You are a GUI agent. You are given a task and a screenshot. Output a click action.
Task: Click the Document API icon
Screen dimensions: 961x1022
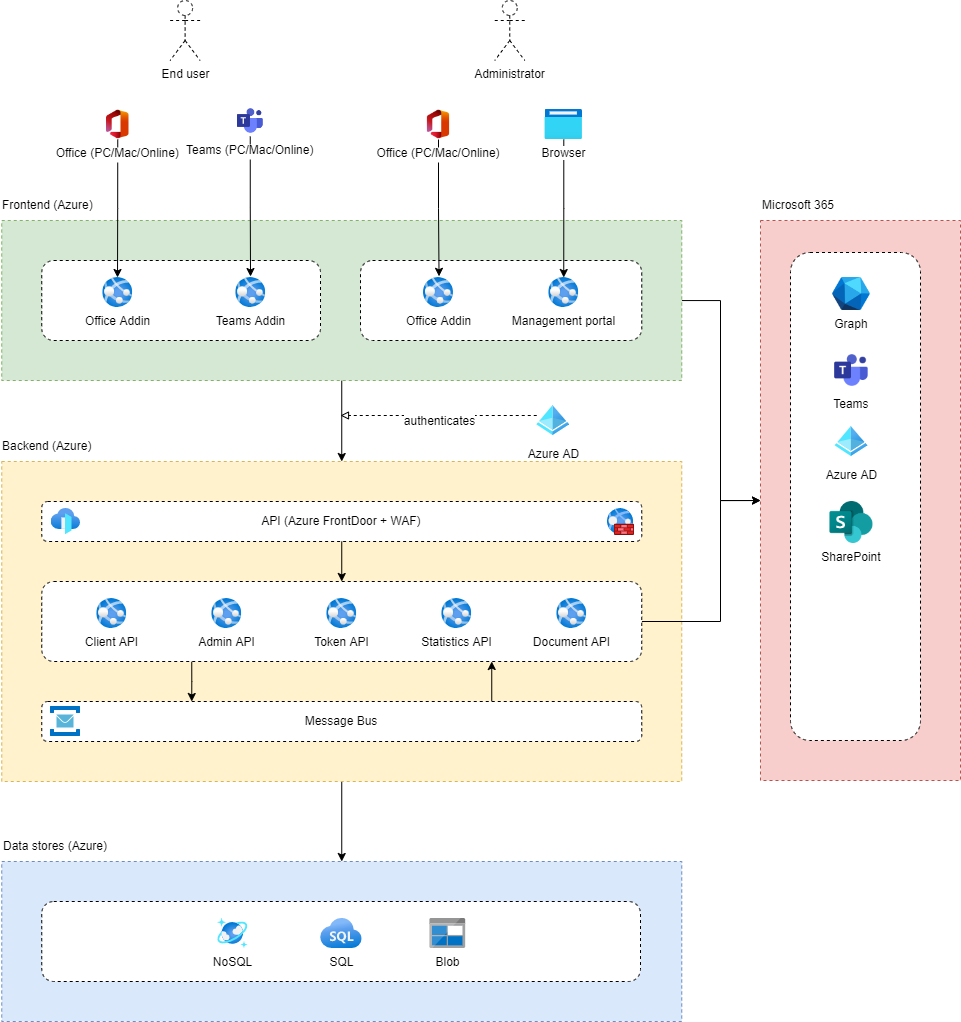tap(571, 612)
